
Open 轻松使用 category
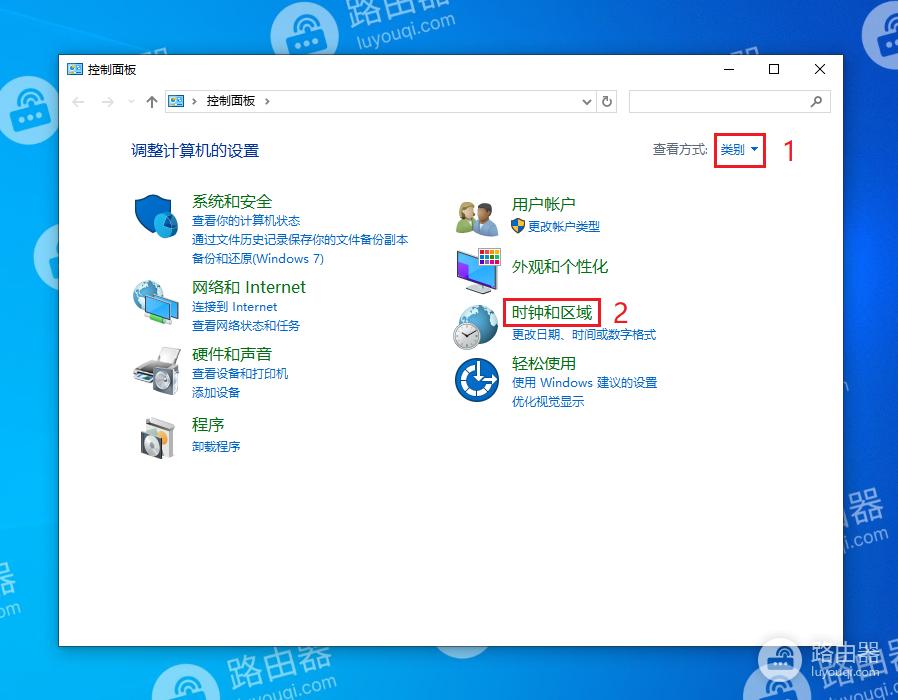tap(543, 364)
